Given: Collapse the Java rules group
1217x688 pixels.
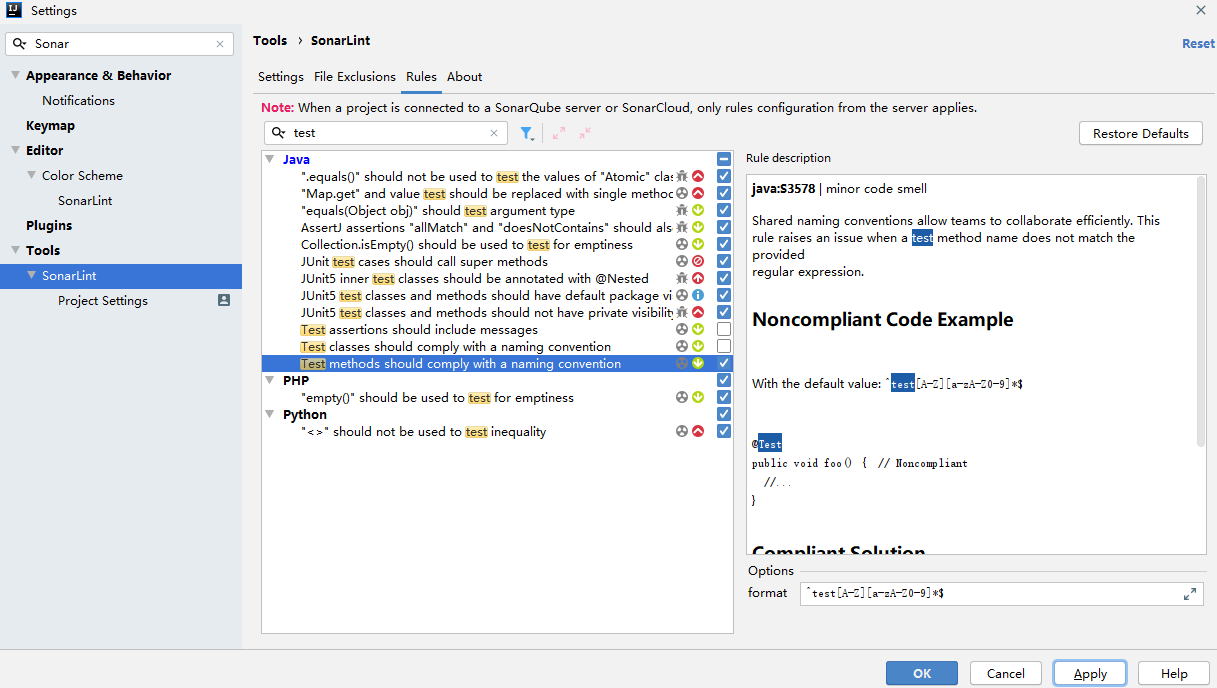Looking at the screenshot, I should tap(270, 159).
